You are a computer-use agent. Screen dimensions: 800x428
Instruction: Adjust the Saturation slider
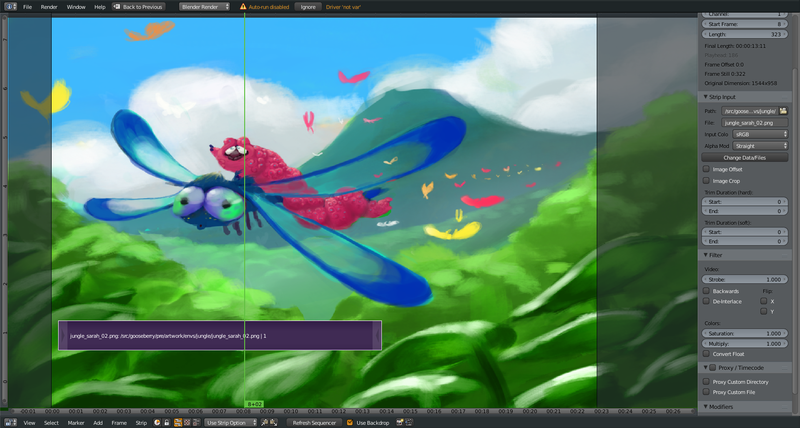745,333
